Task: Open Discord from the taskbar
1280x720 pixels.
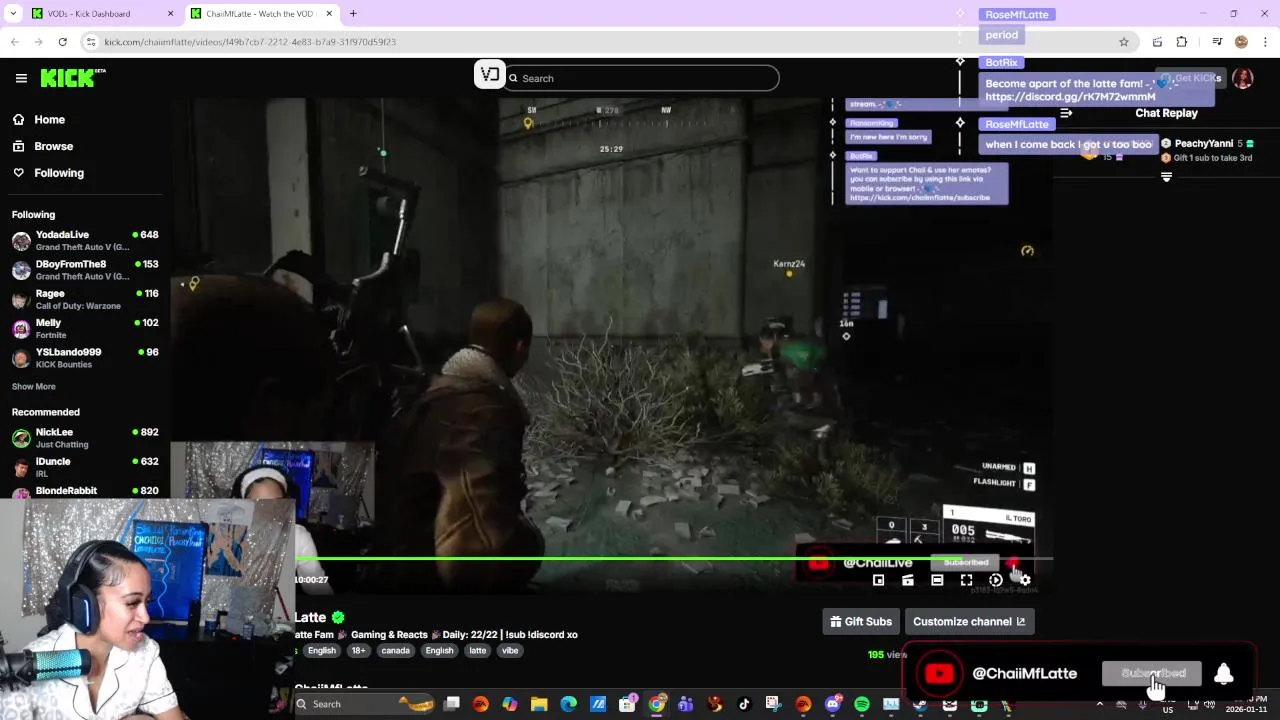Action: click(833, 704)
